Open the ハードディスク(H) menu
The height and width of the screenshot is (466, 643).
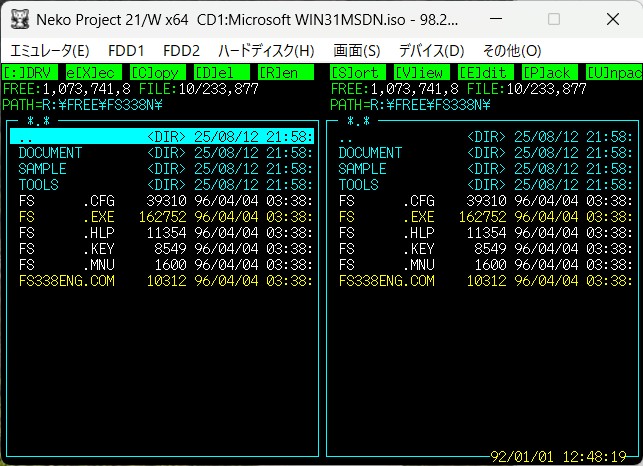266,50
